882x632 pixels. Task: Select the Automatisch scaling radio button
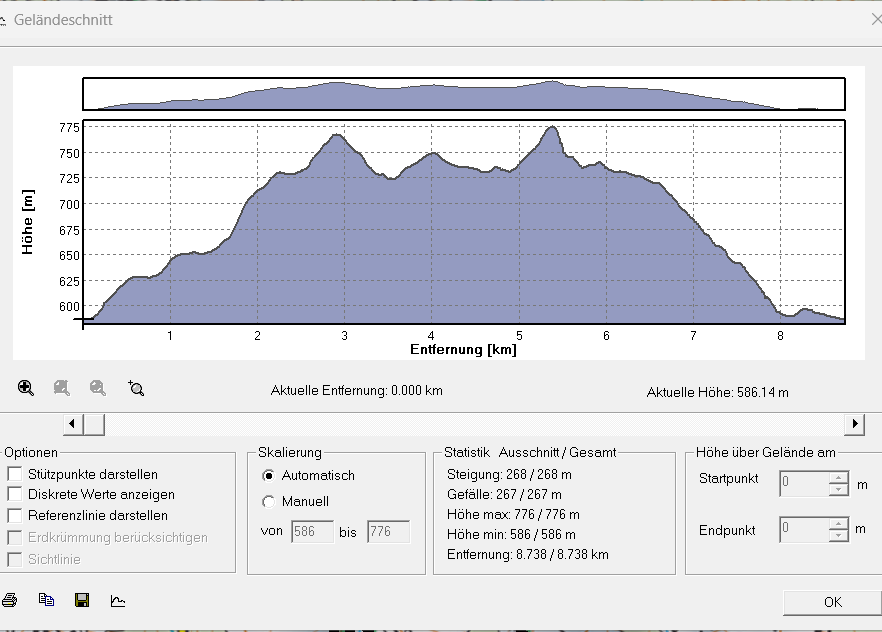[268, 476]
